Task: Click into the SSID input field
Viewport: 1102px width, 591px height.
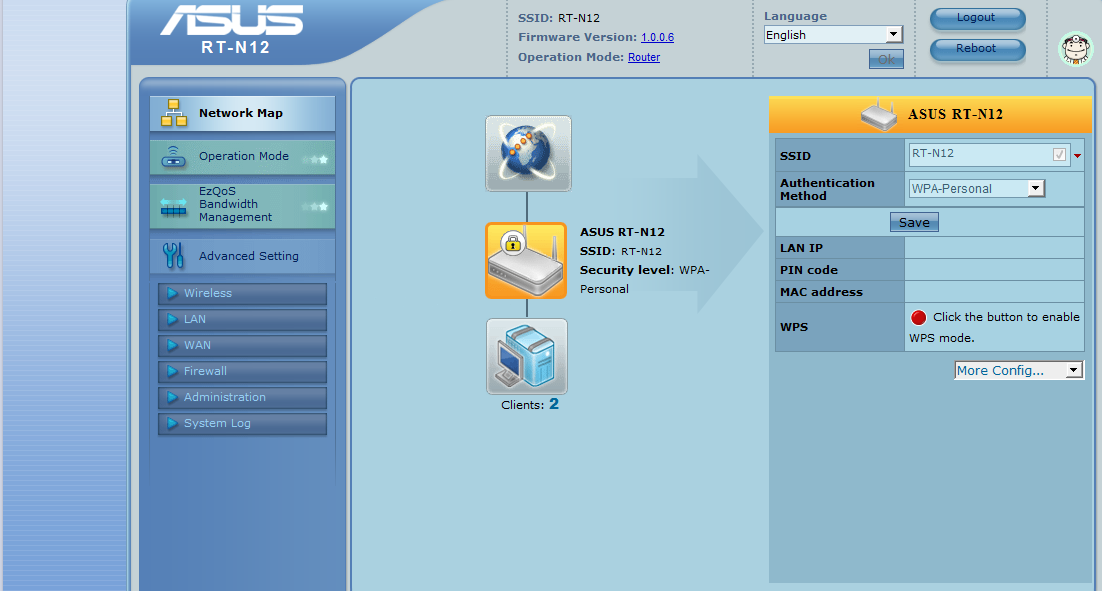Action: coord(990,155)
